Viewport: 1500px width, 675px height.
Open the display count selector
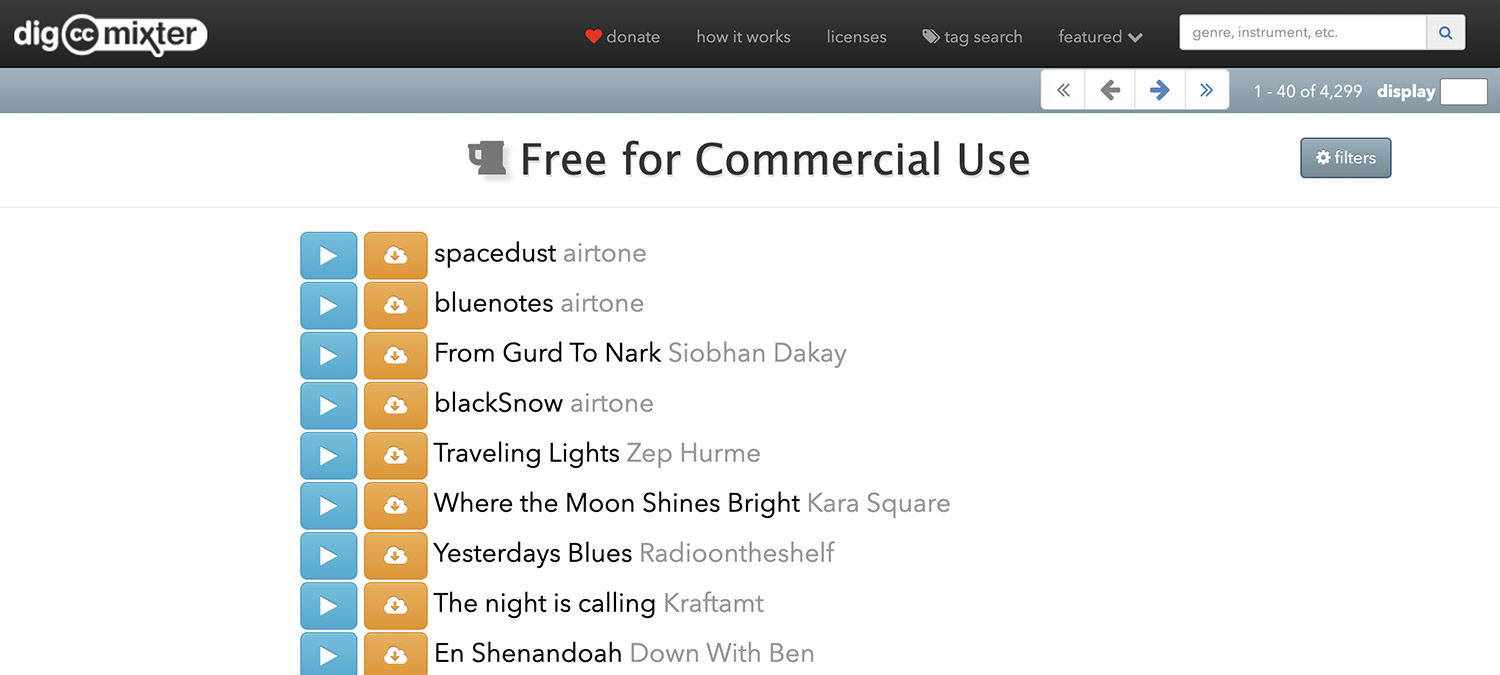(1463, 91)
